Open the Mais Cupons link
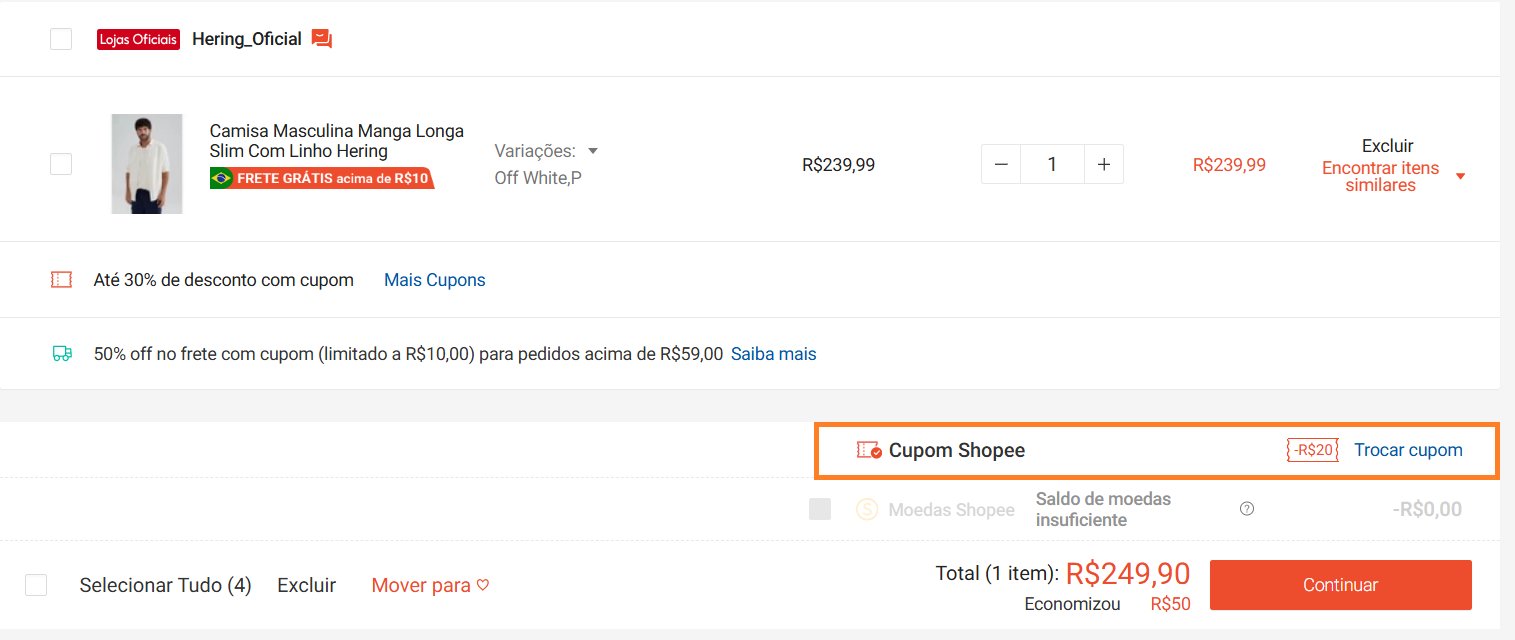 click(x=434, y=280)
